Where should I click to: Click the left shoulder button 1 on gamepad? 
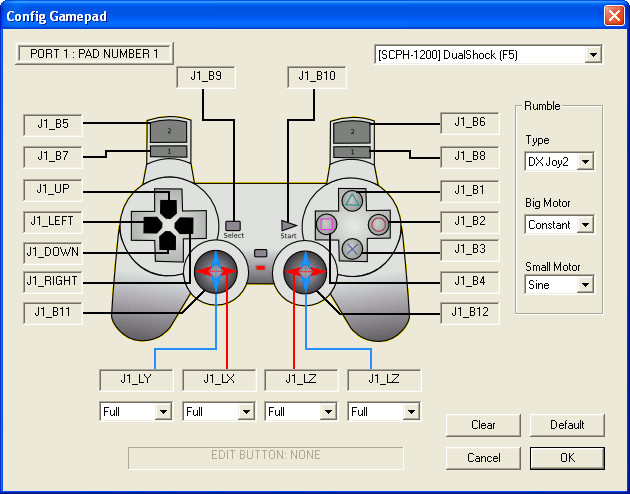(x=169, y=151)
